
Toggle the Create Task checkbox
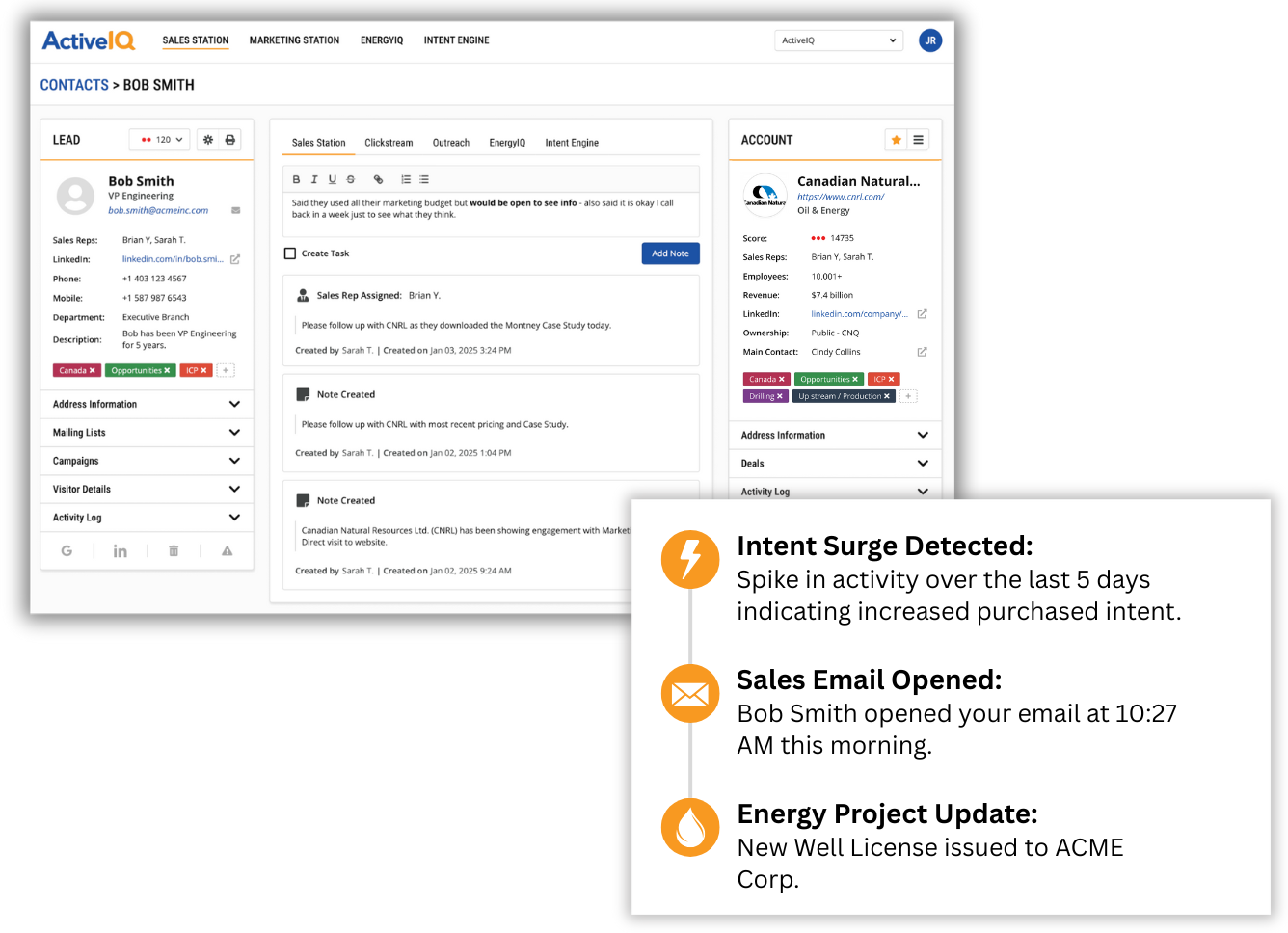click(x=290, y=253)
